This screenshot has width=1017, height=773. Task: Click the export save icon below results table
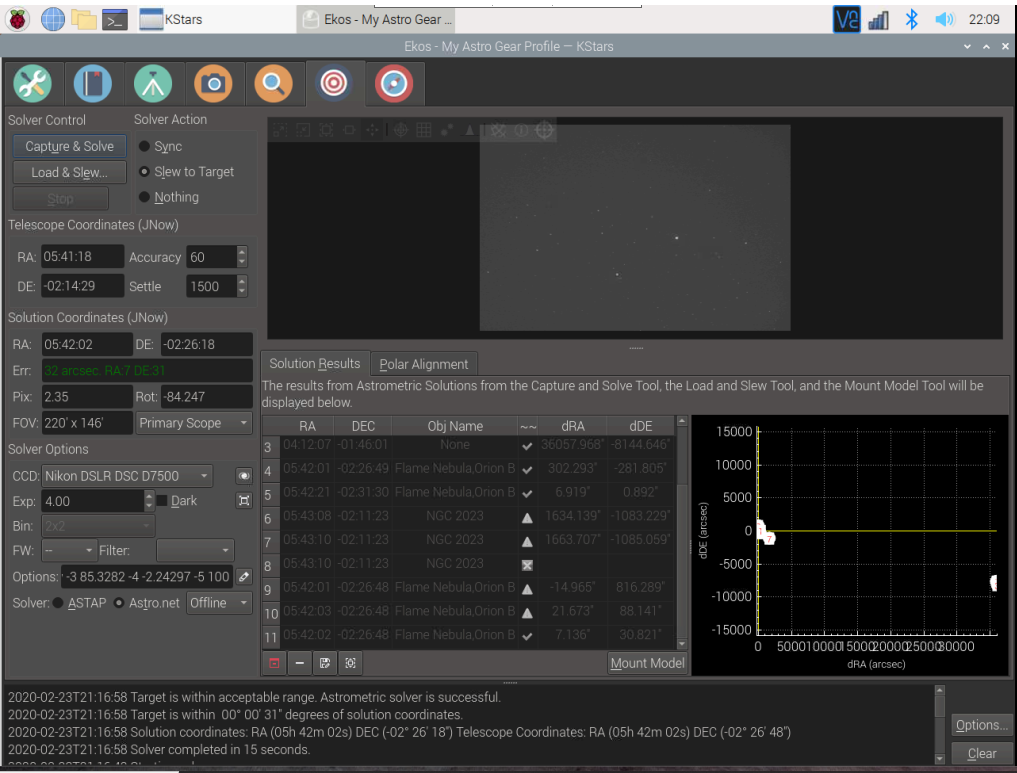pyautogui.click(x=325, y=663)
